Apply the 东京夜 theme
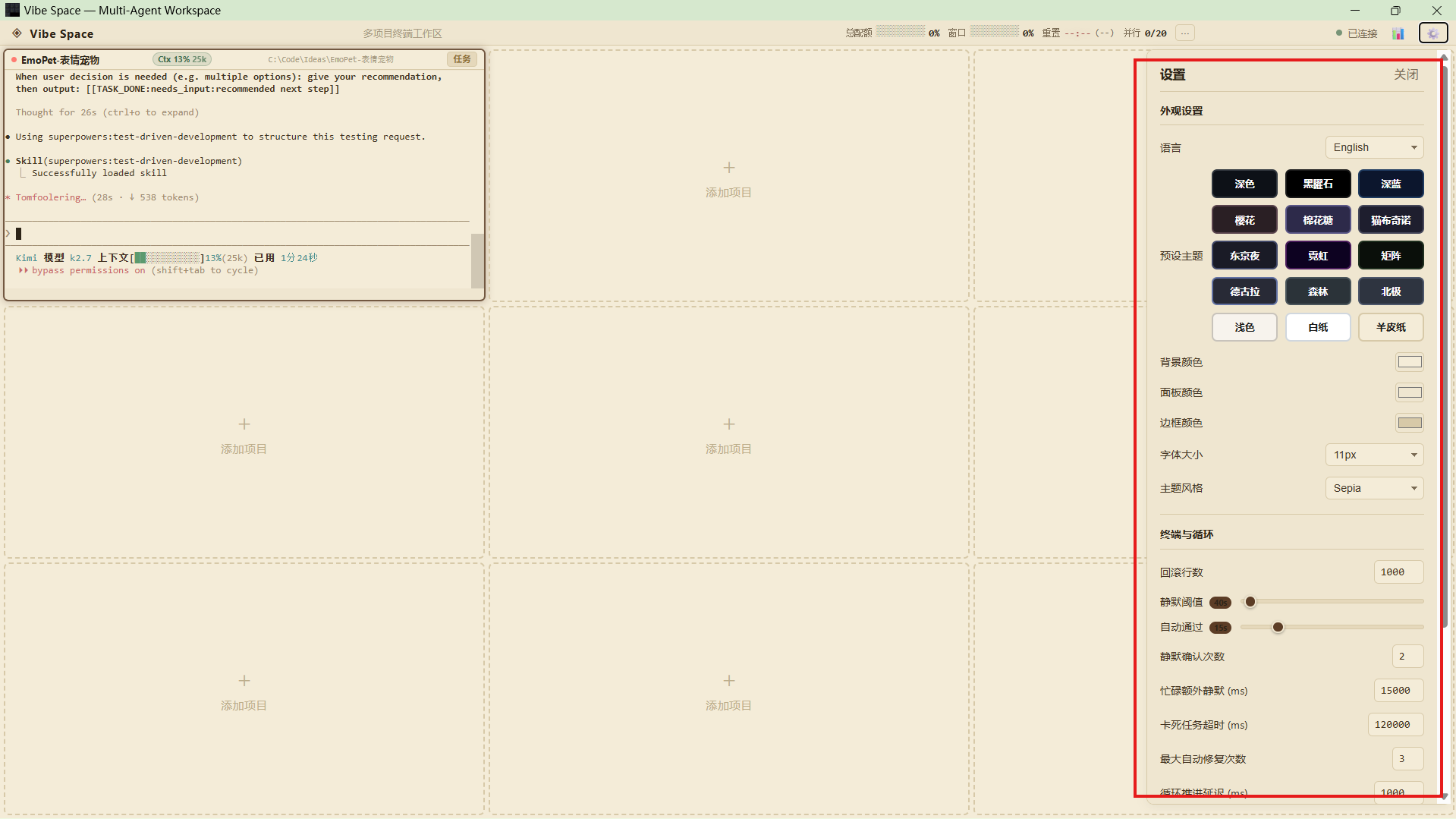Screen dimensions: 1456x819 point(1244,256)
